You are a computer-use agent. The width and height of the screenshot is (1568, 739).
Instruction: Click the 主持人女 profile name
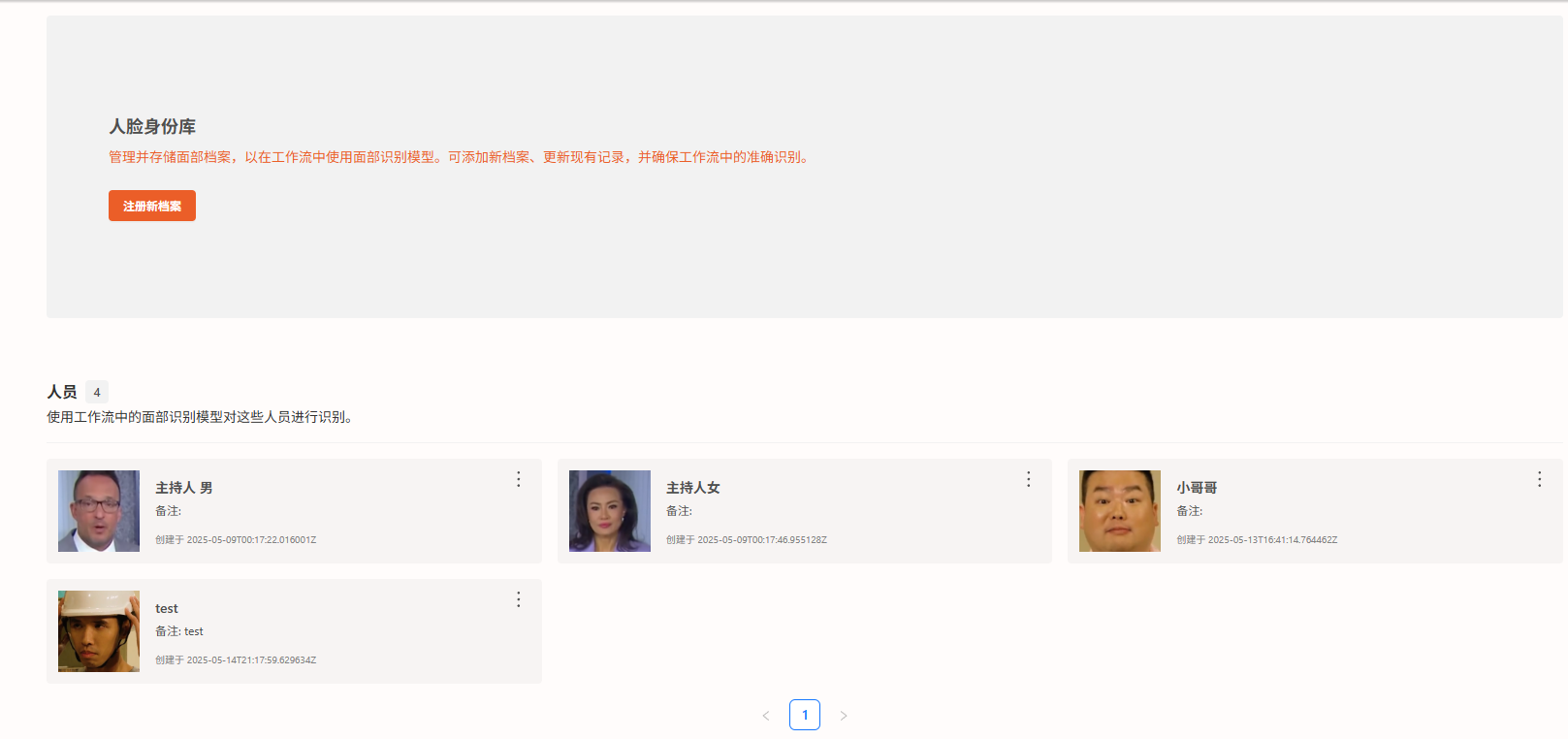[x=693, y=488]
